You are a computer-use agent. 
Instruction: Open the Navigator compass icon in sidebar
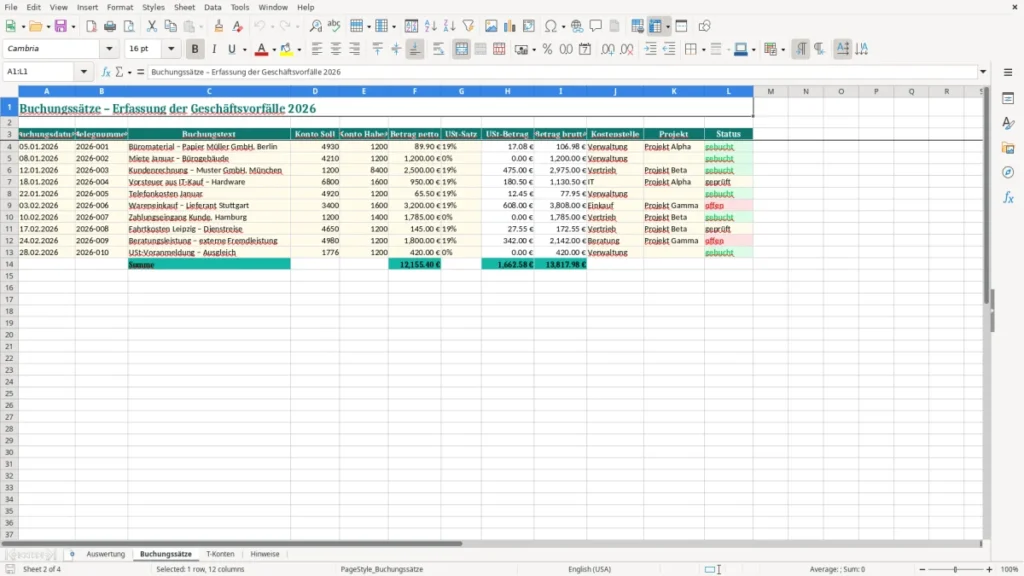click(x=1008, y=172)
